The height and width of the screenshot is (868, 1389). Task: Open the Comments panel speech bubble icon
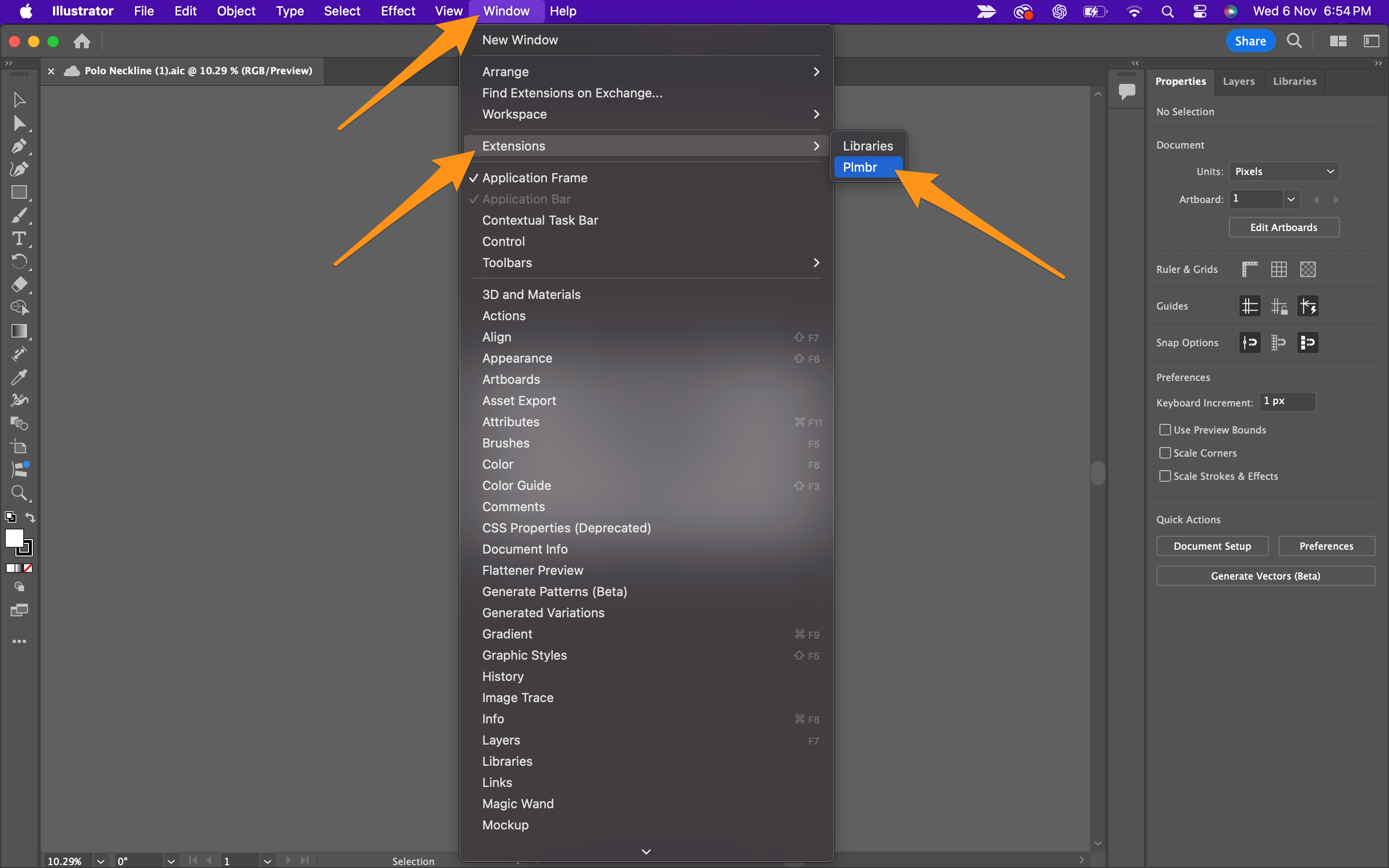(x=1127, y=91)
